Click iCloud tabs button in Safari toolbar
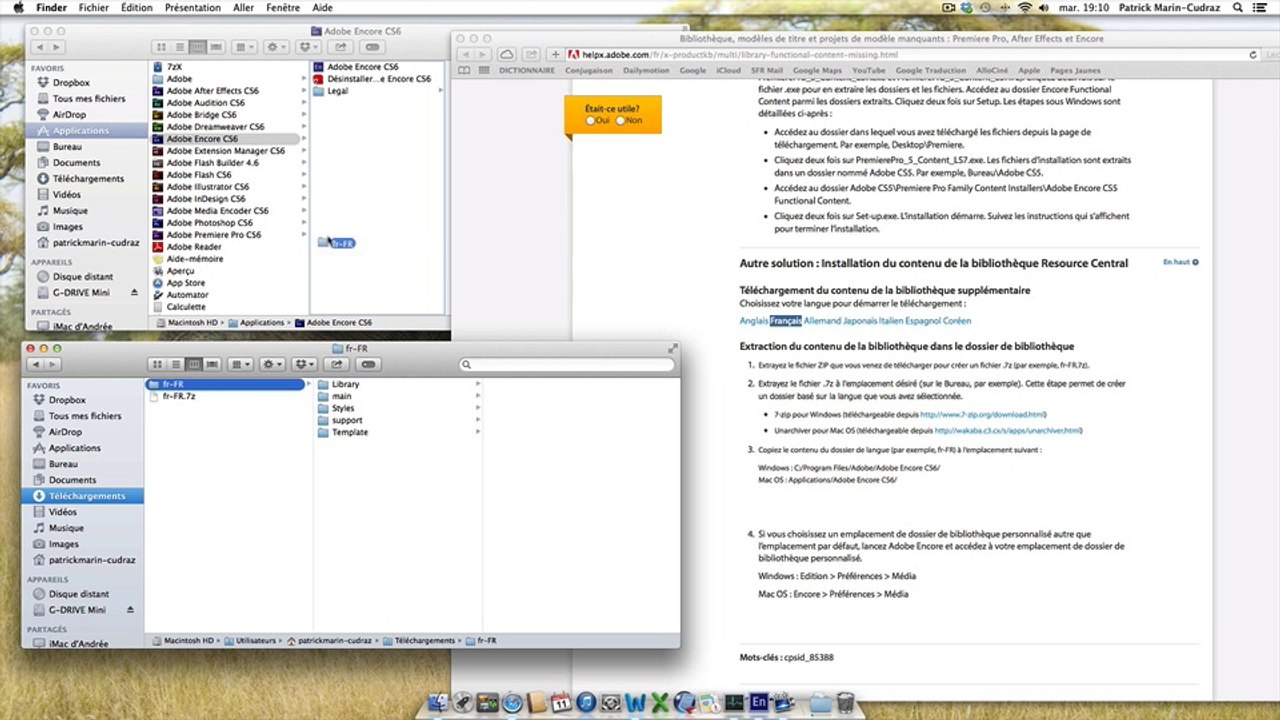 coord(507,55)
